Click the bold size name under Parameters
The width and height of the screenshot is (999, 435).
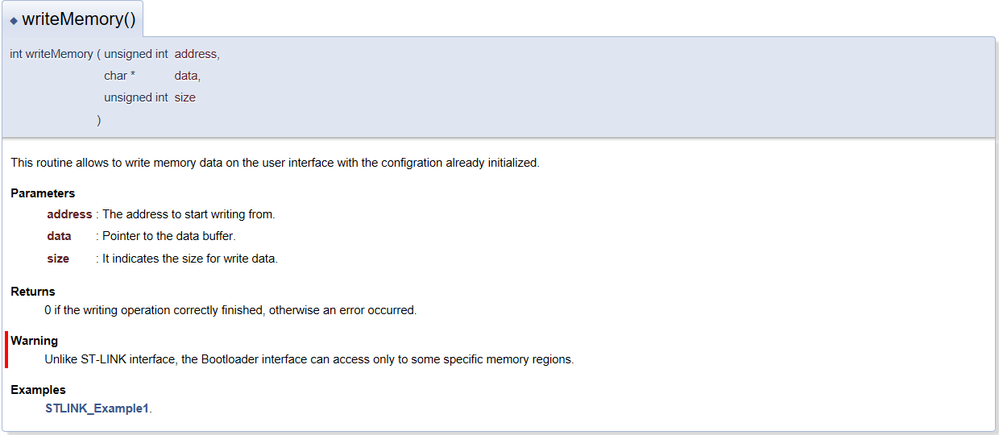(58, 258)
